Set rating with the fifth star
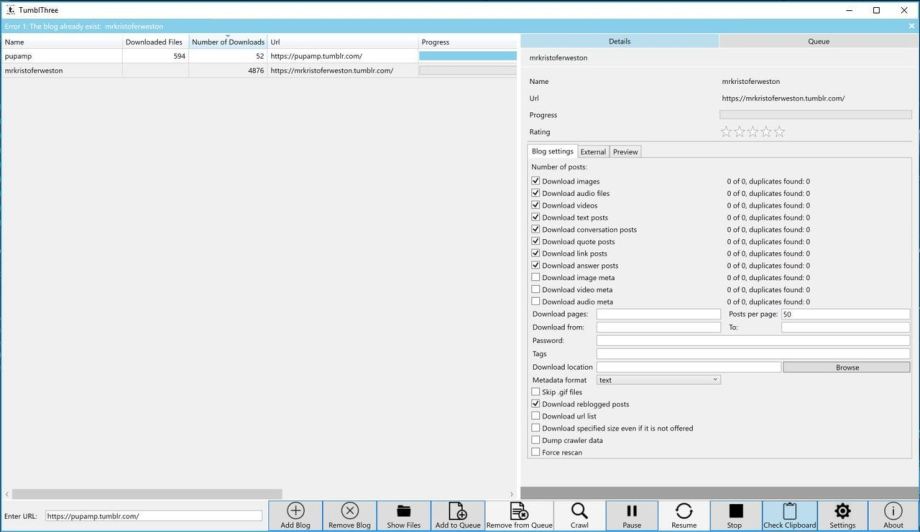Screen dimensions: 920x532 pyautogui.click(x=780, y=132)
